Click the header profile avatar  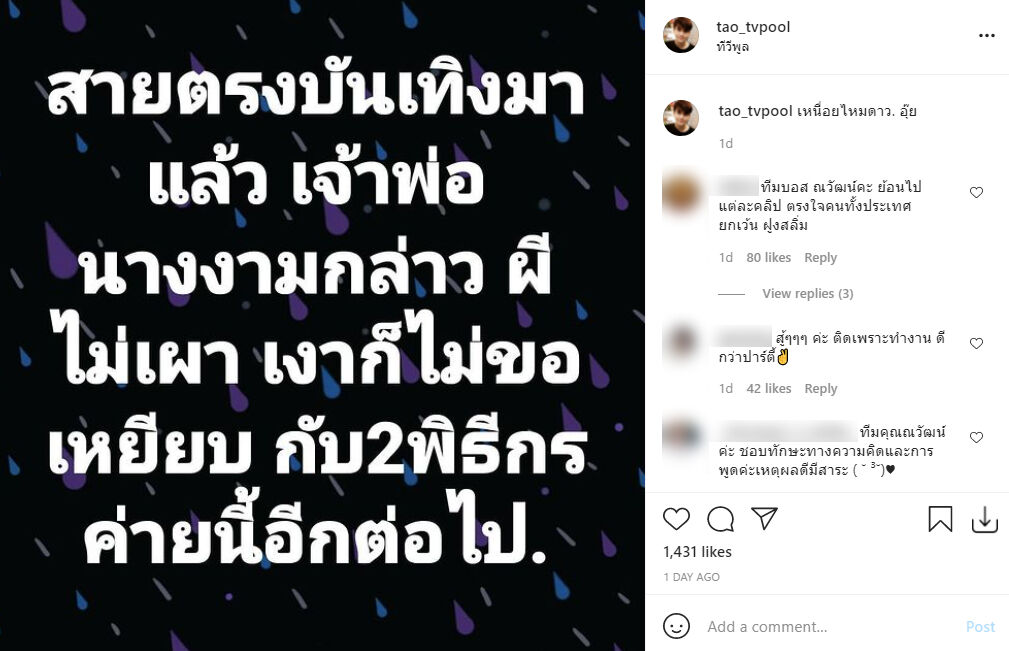(x=681, y=35)
